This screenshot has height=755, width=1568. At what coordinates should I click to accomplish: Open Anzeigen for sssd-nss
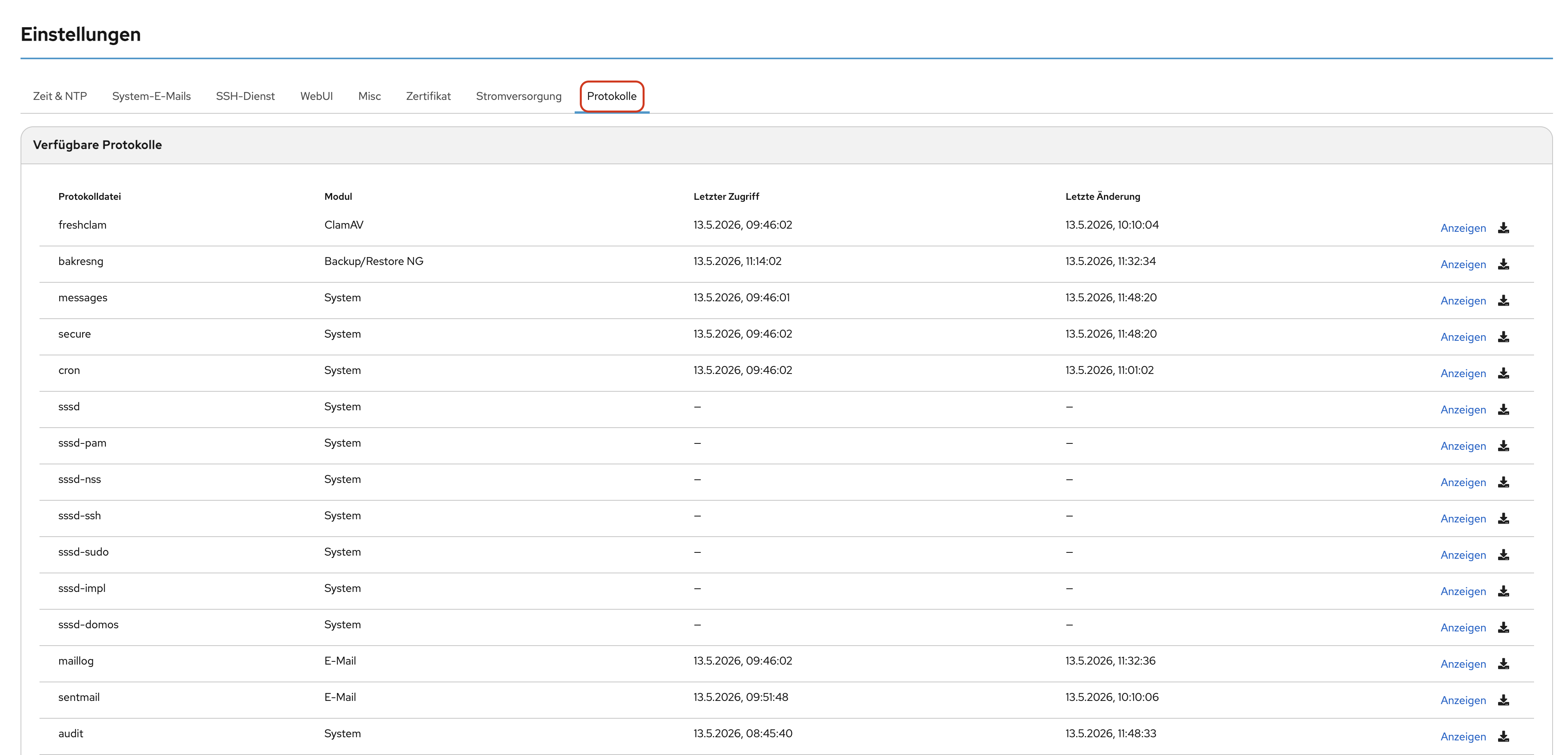pyautogui.click(x=1463, y=483)
